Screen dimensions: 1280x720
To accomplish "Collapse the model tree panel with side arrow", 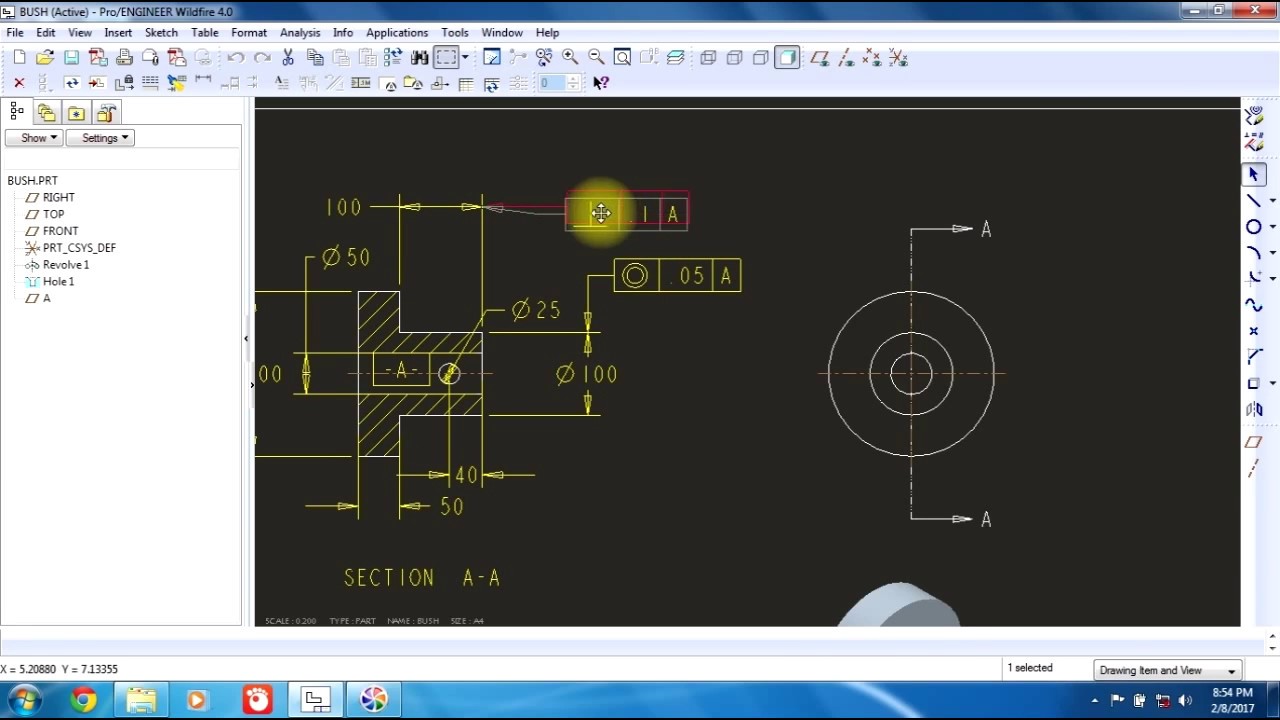I will [x=246, y=339].
